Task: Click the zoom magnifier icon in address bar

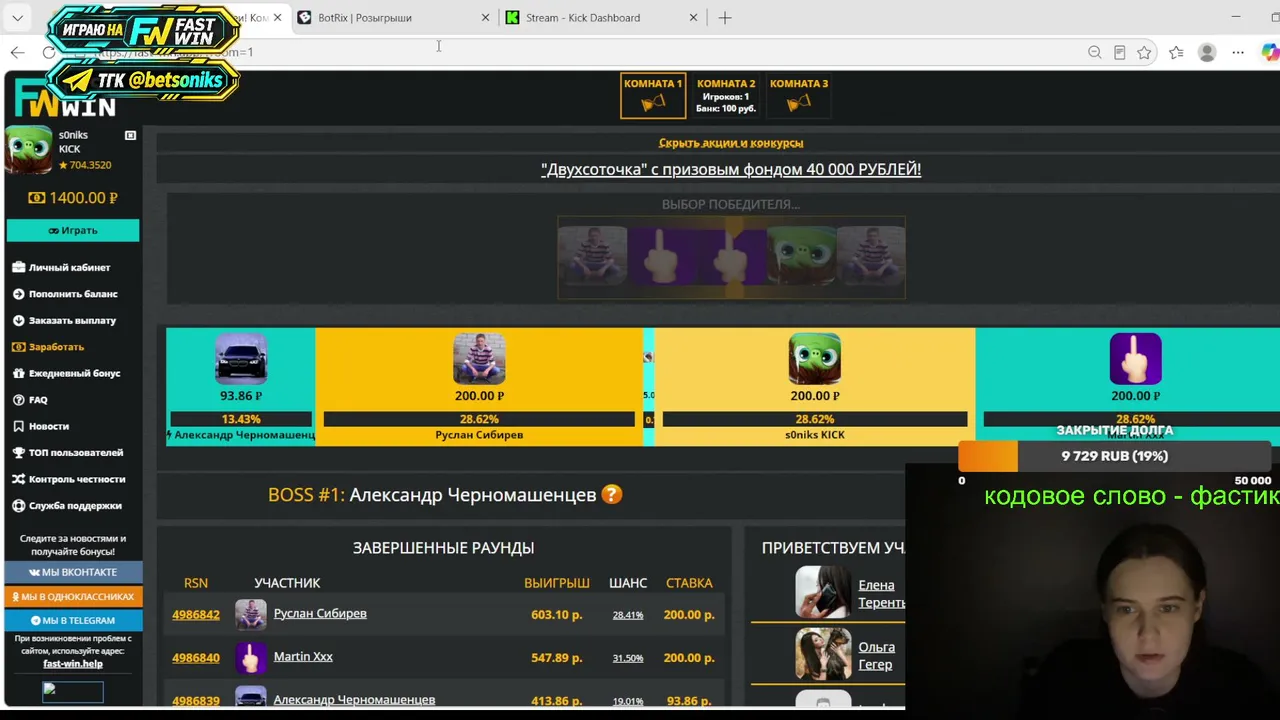Action: click(1094, 52)
